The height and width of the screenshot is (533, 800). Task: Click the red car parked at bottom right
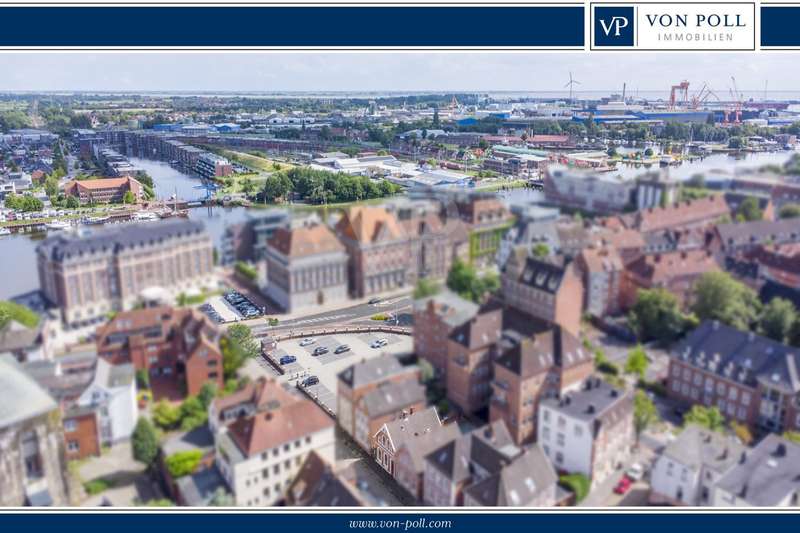[x=623, y=485]
